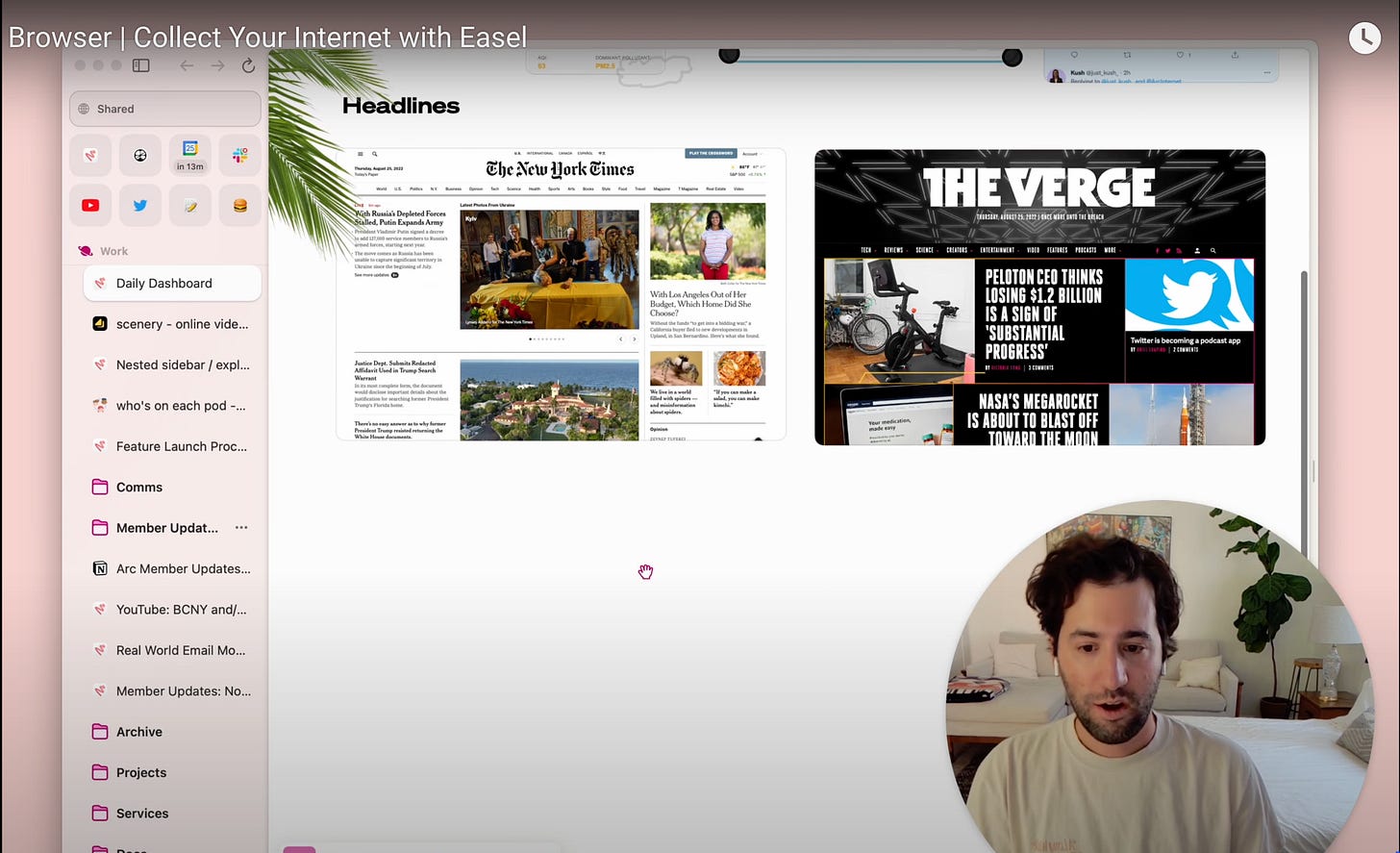This screenshot has height=853, width=1400.
Task: Switch to the scenery - online video tab
Action: [x=172, y=324]
